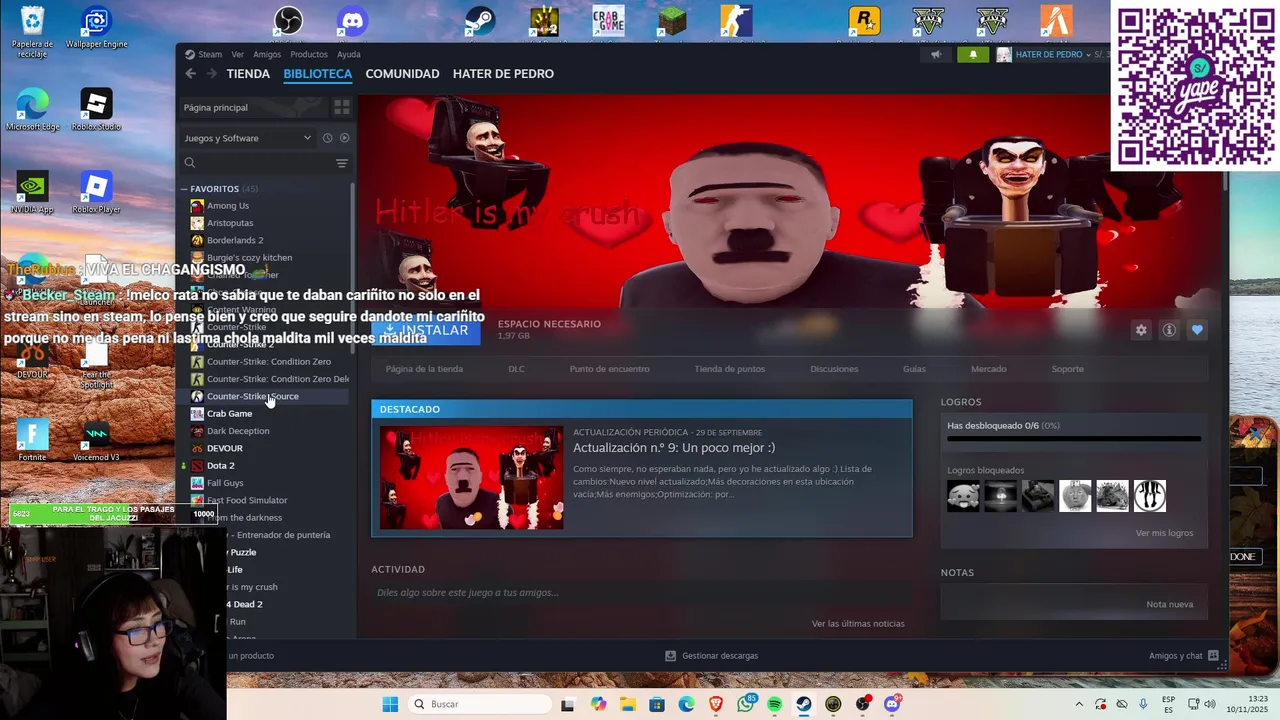Toggle ready-to-play filter icon
The width and height of the screenshot is (1280, 720).
click(x=344, y=138)
